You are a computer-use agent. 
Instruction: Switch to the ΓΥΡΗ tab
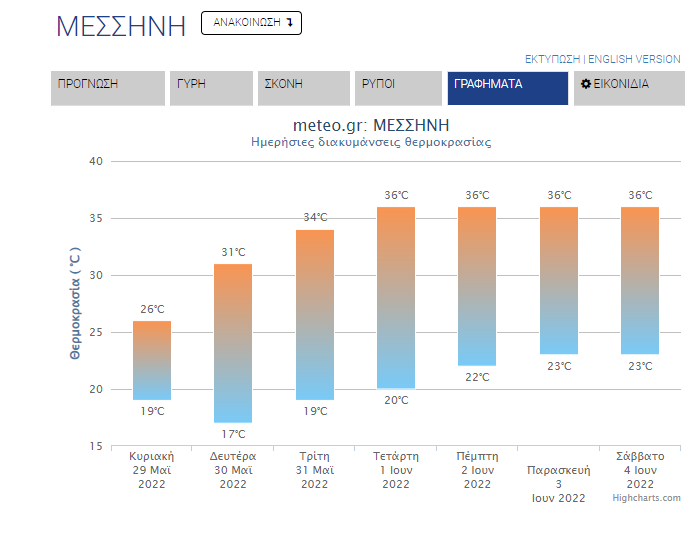pos(211,88)
